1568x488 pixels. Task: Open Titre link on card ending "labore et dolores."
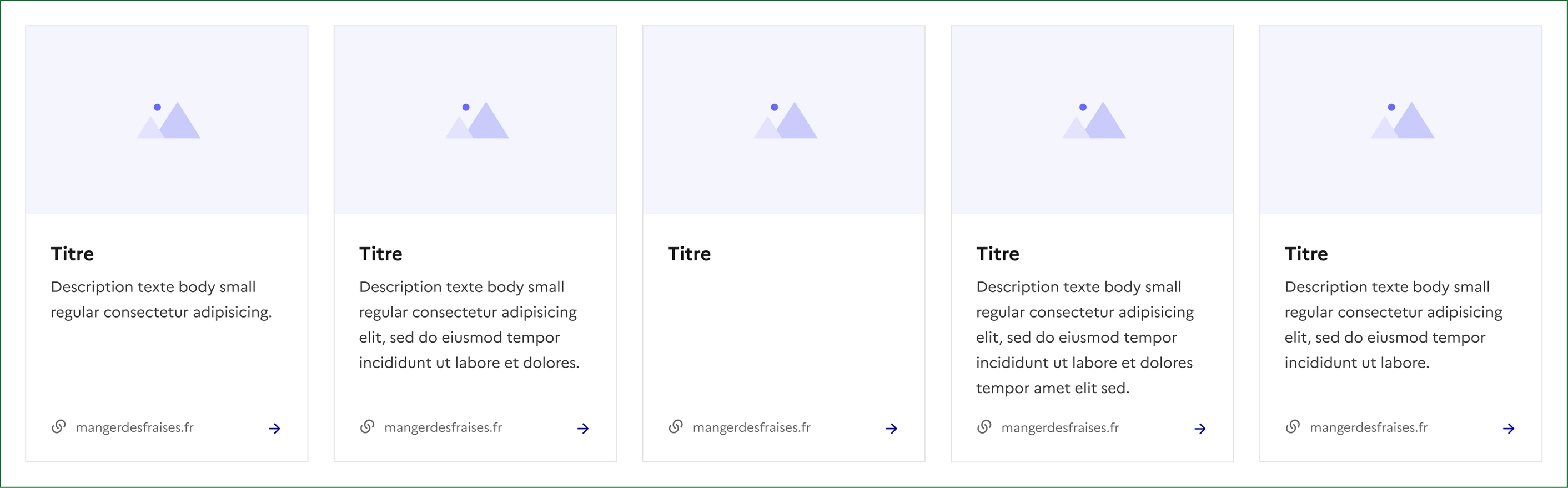380,254
